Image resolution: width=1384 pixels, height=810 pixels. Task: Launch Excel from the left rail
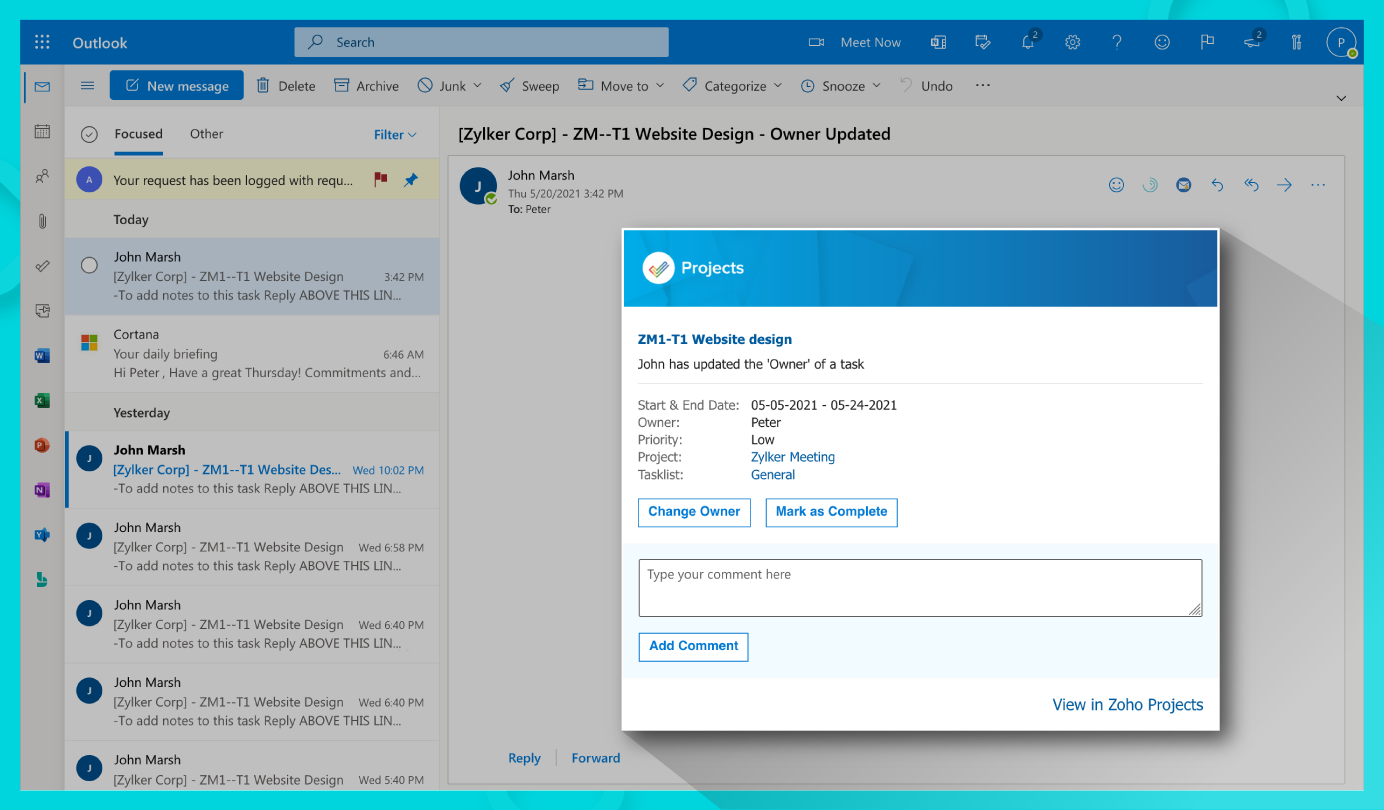pyautogui.click(x=42, y=400)
